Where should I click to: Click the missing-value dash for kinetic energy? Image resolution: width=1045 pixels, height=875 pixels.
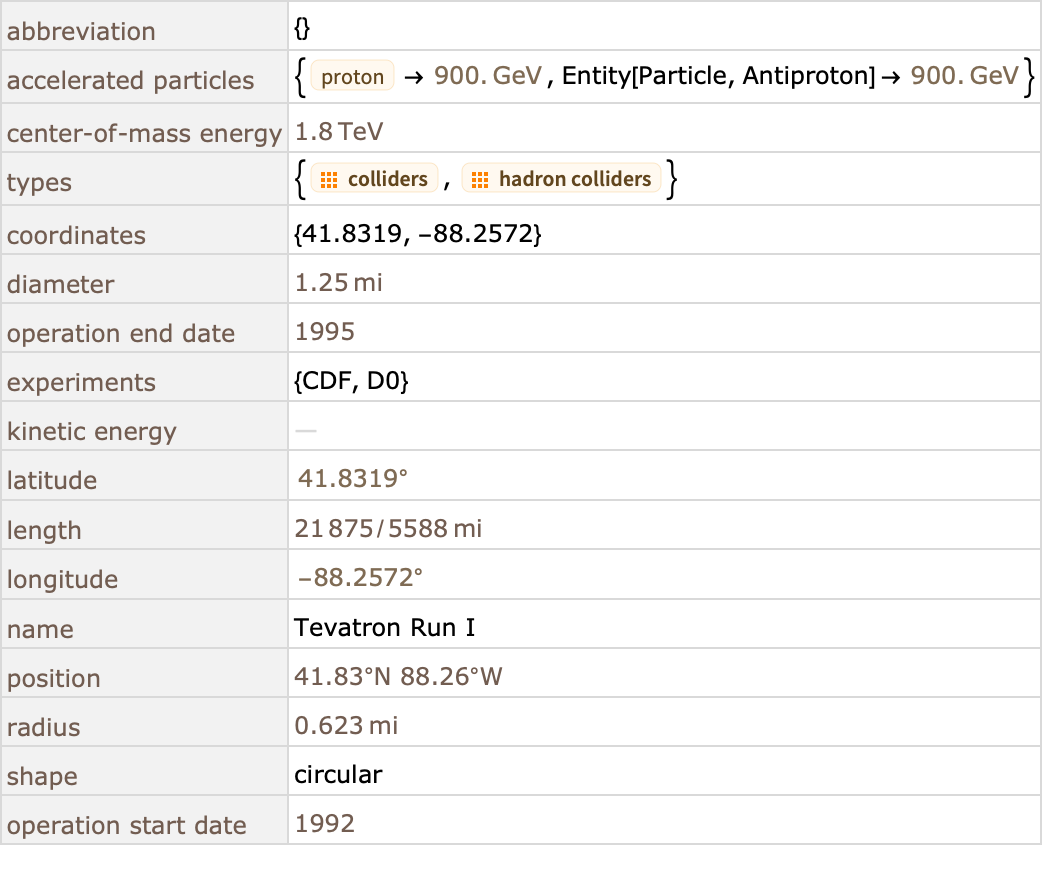306,431
